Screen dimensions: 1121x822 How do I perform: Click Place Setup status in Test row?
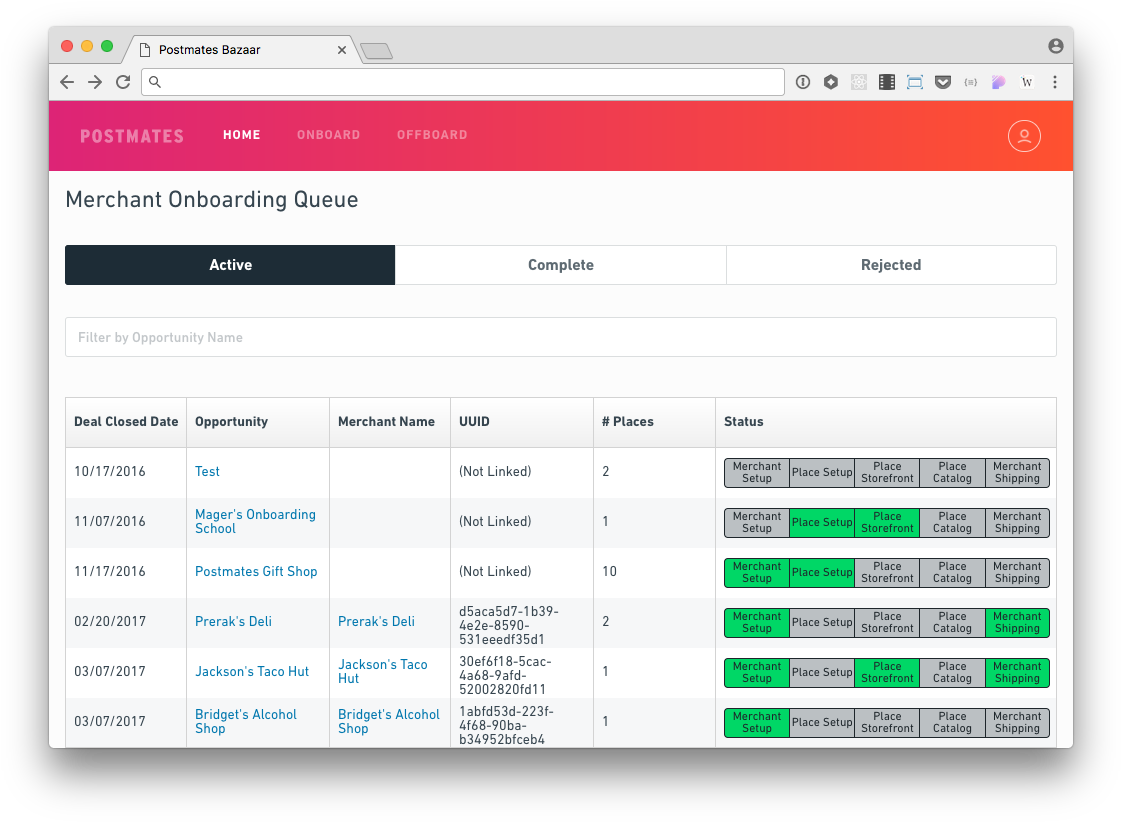point(822,473)
